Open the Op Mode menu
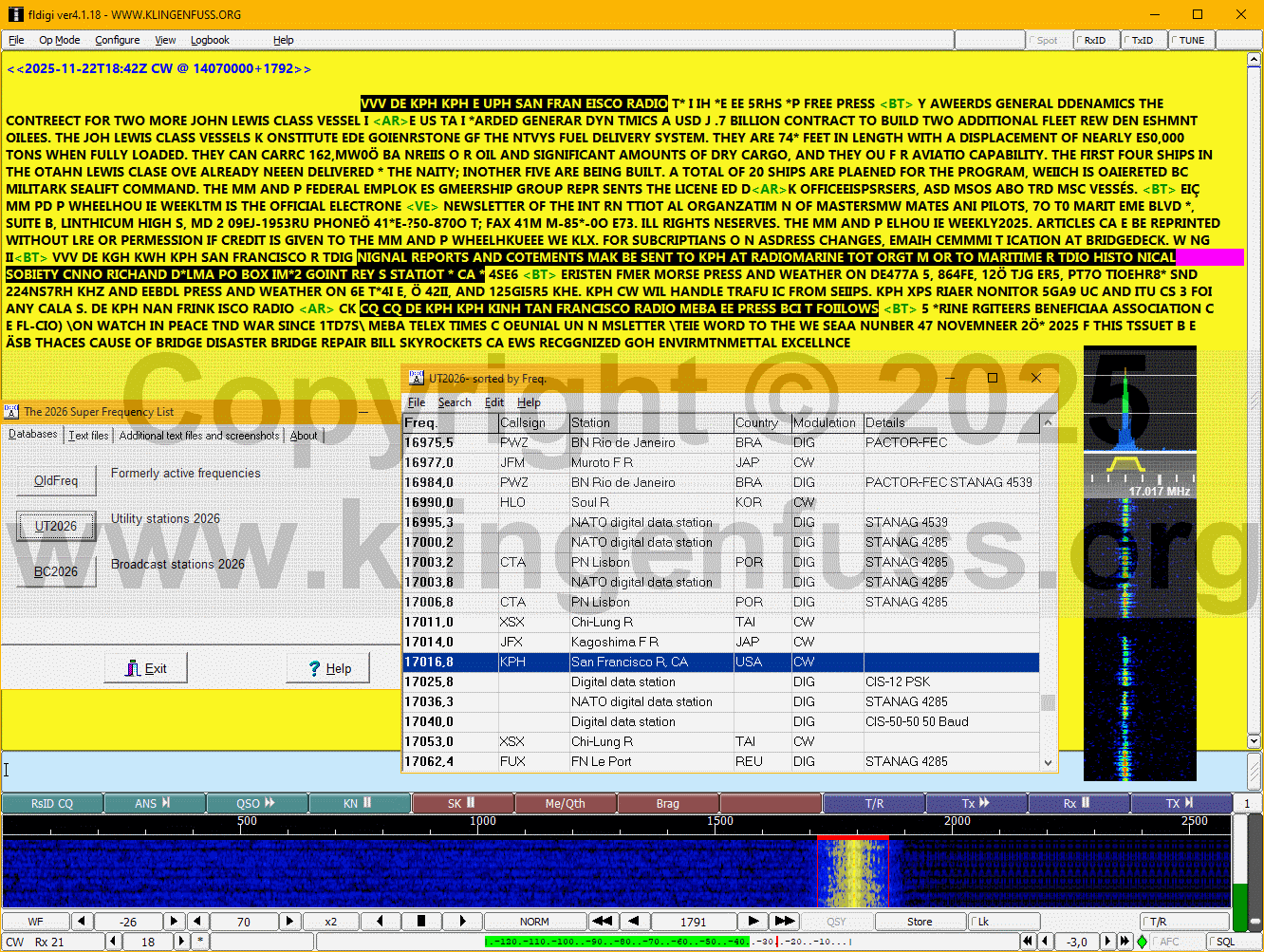This screenshot has height=952, width=1264. pos(59,40)
